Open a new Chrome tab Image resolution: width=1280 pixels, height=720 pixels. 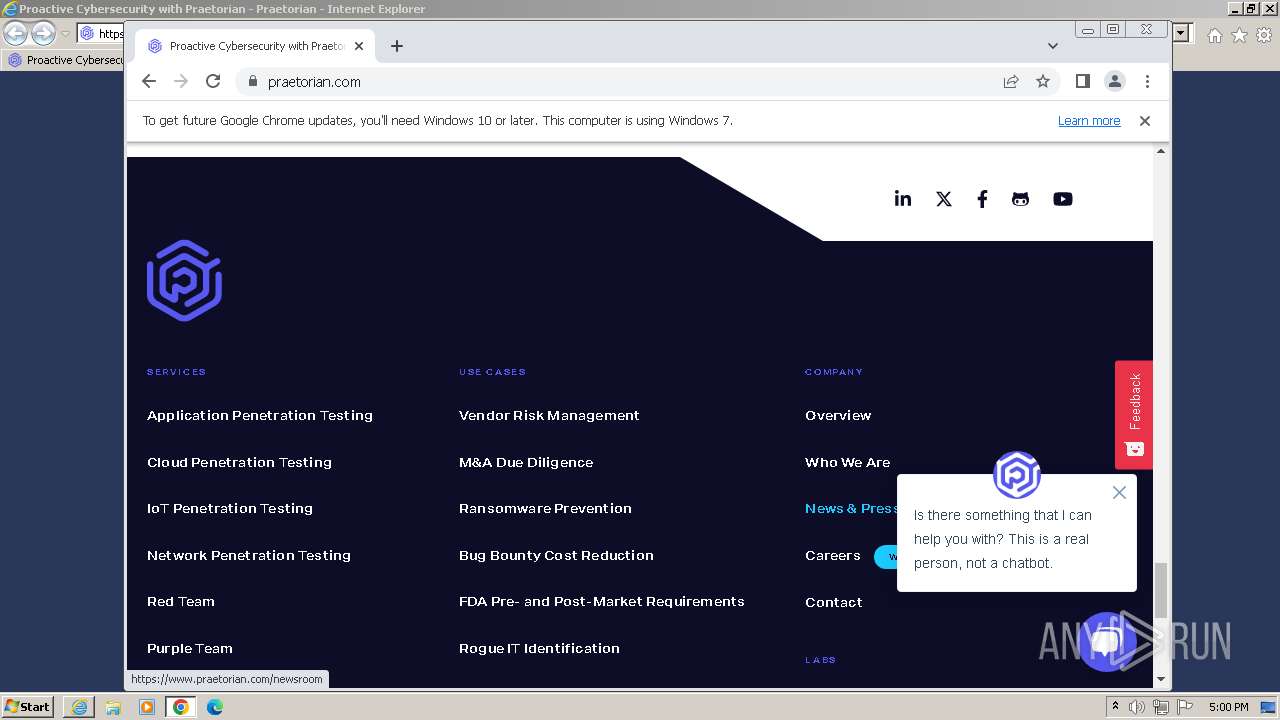pyautogui.click(x=397, y=46)
